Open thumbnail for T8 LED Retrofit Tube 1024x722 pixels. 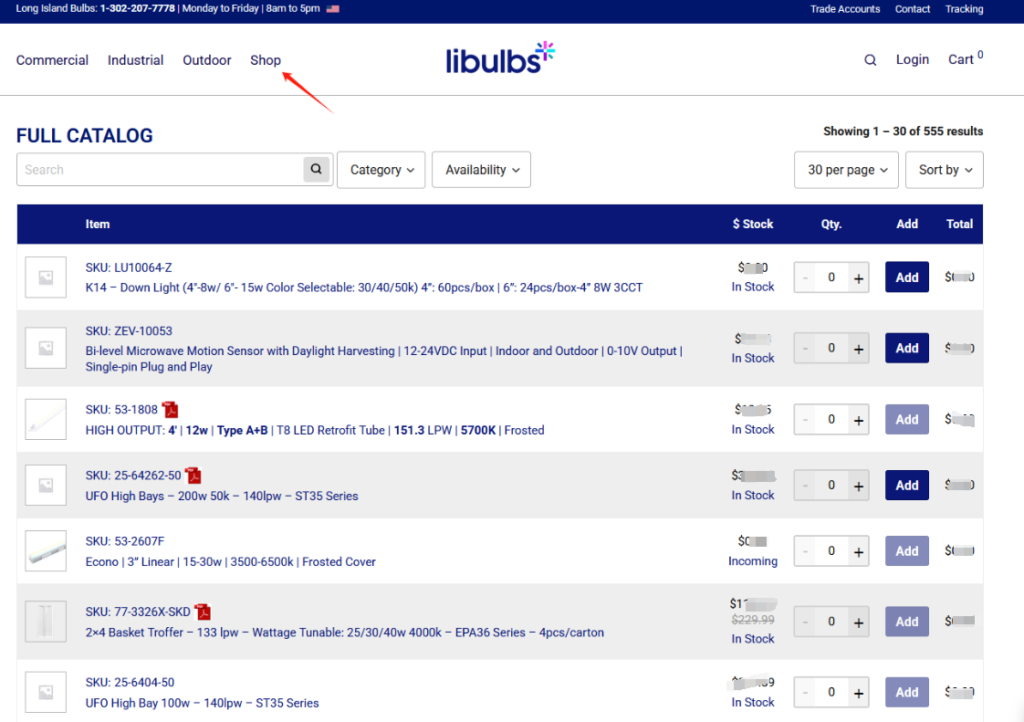click(46, 419)
